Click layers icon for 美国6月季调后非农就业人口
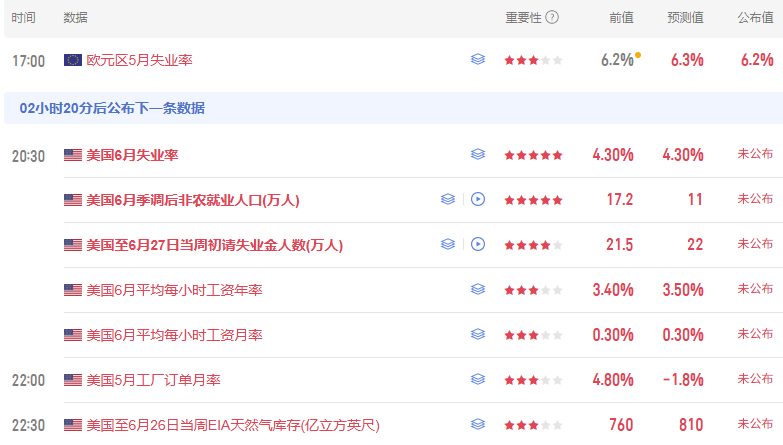The width and height of the screenshot is (783, 445). [448, 199]
